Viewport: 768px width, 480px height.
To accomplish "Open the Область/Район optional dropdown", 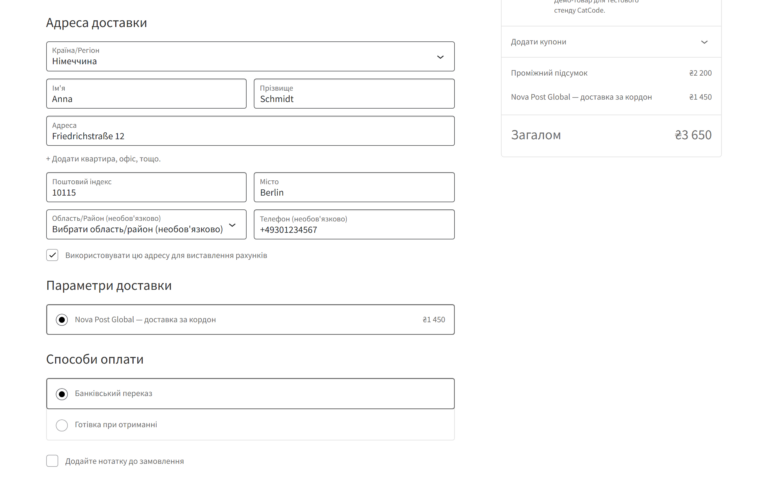I will (x=146, y=224).
